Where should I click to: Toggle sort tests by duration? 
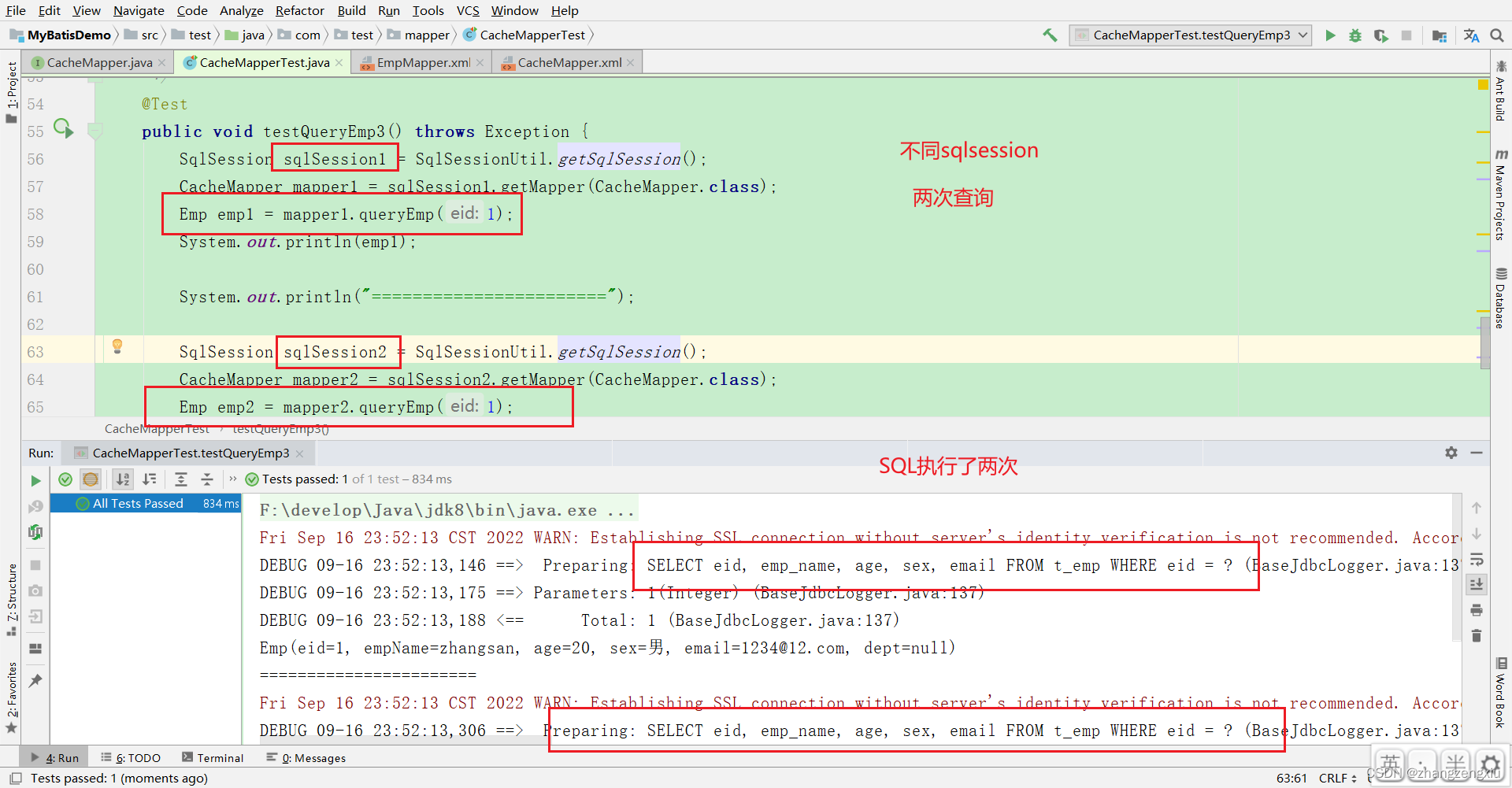[150, 479]
